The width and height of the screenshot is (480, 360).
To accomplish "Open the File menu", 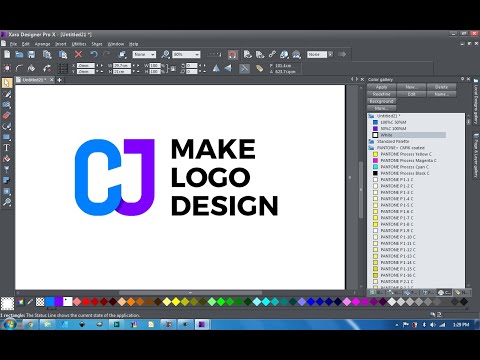I will point(13,44).
